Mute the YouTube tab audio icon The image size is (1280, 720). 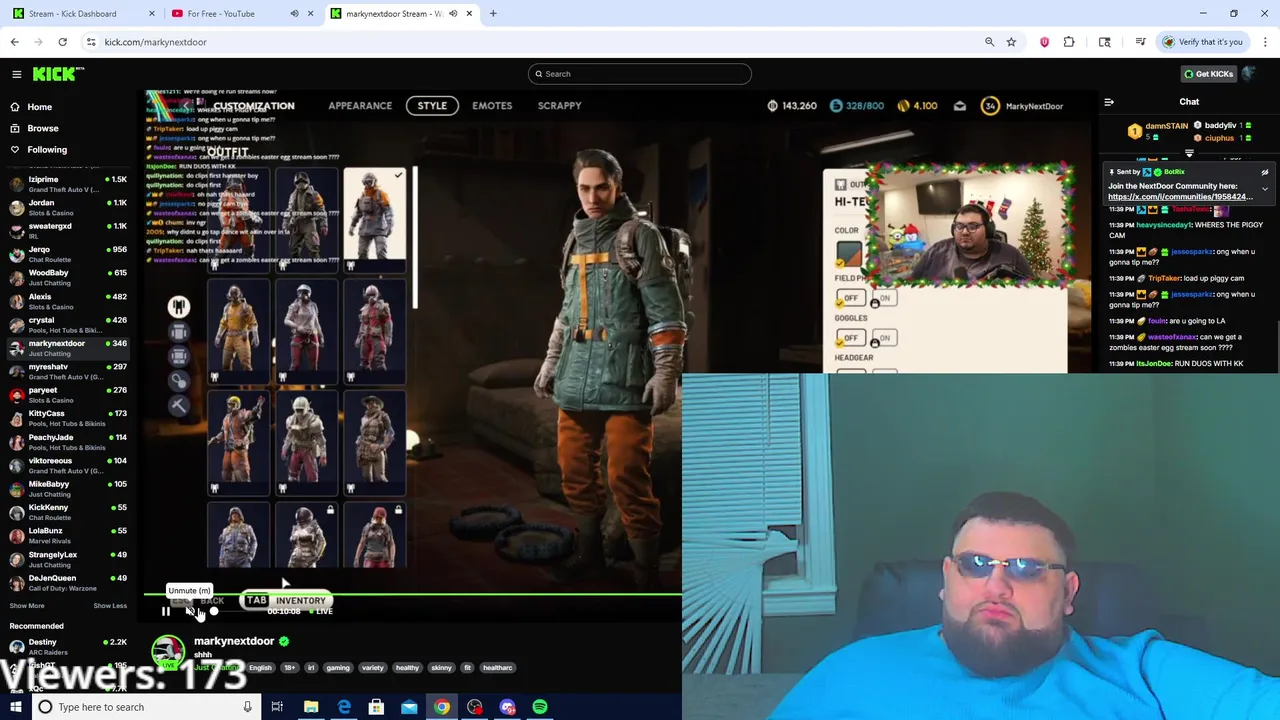coord(294,14)
